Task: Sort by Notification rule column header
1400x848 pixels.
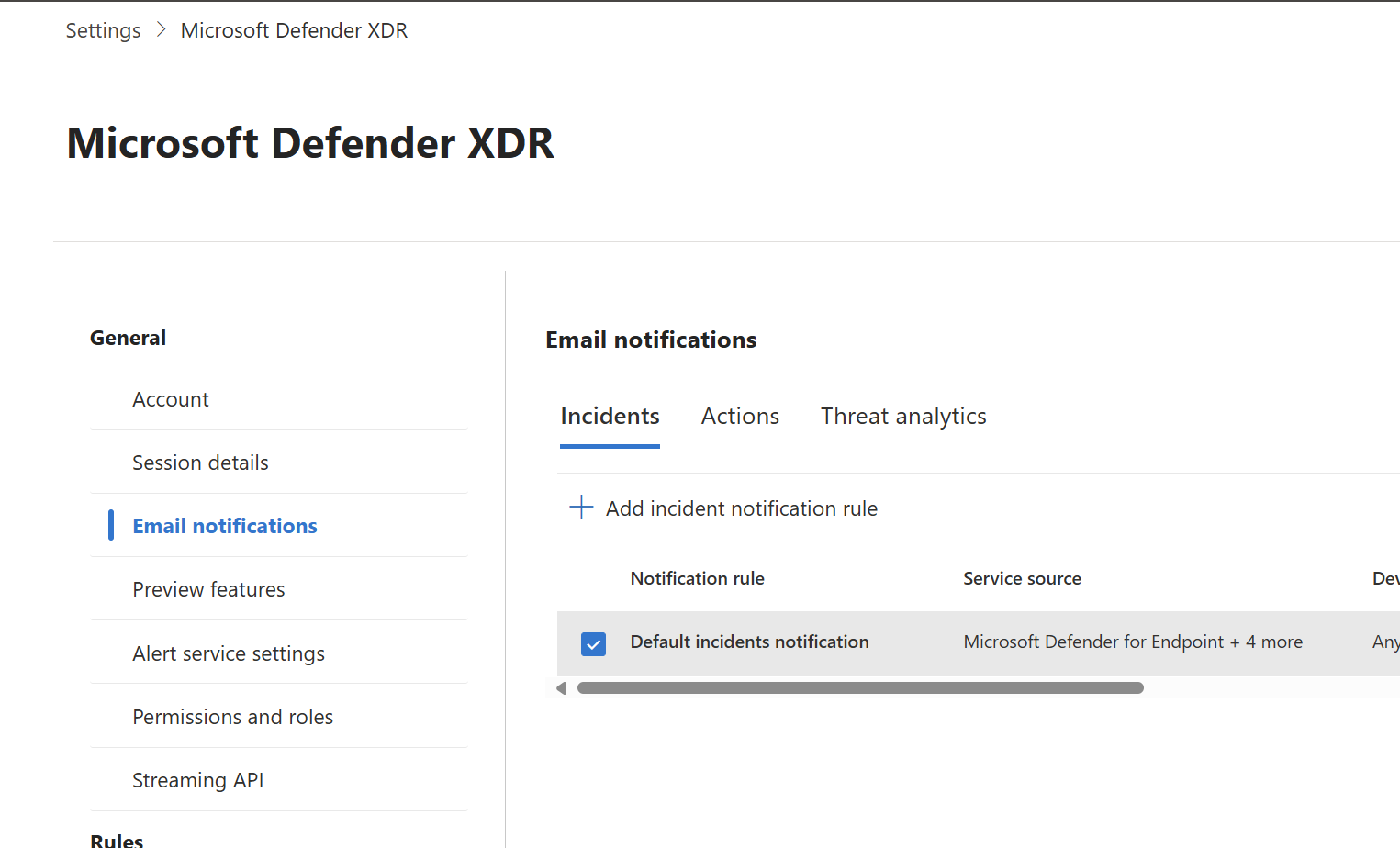Action: [x=697, y=579]
